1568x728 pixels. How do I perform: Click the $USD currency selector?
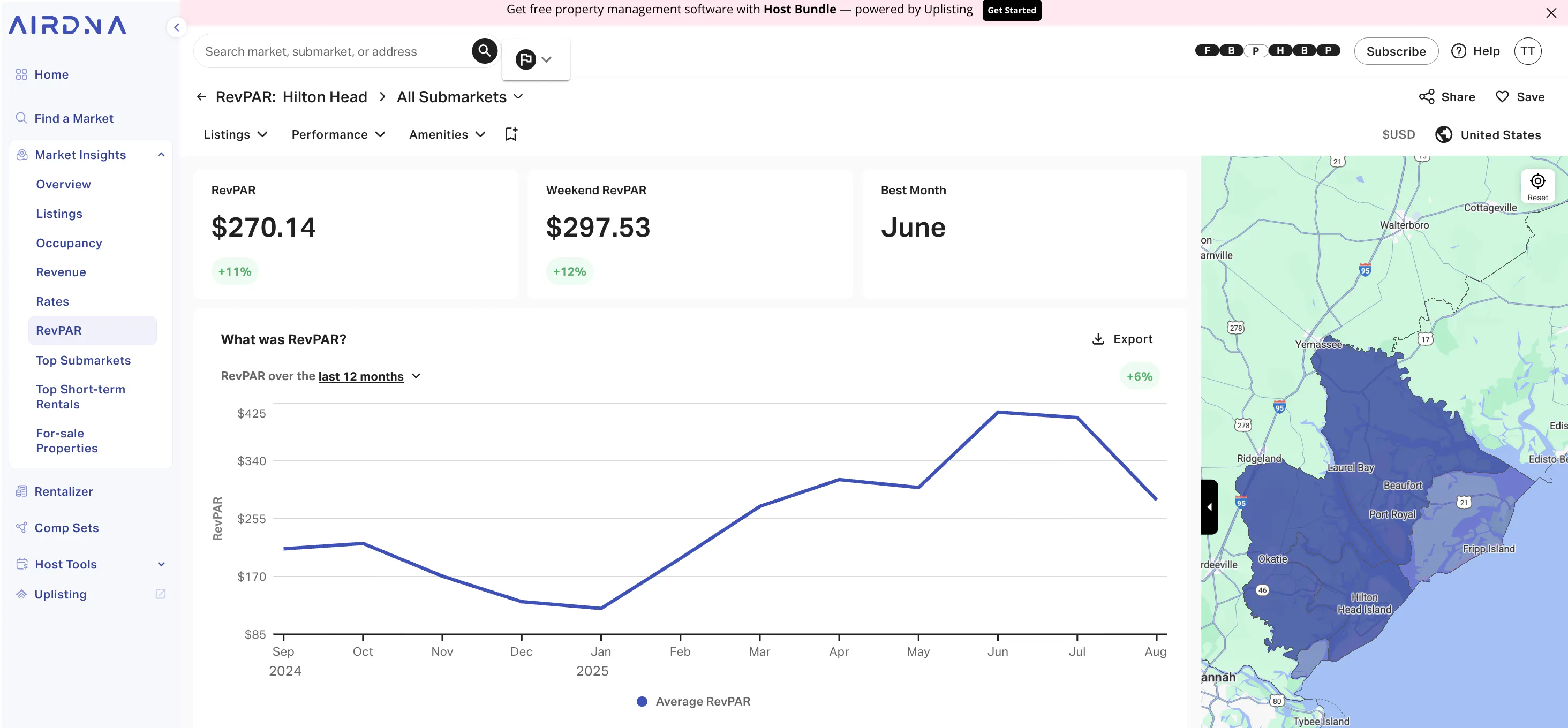click(x=1398, y=134)
